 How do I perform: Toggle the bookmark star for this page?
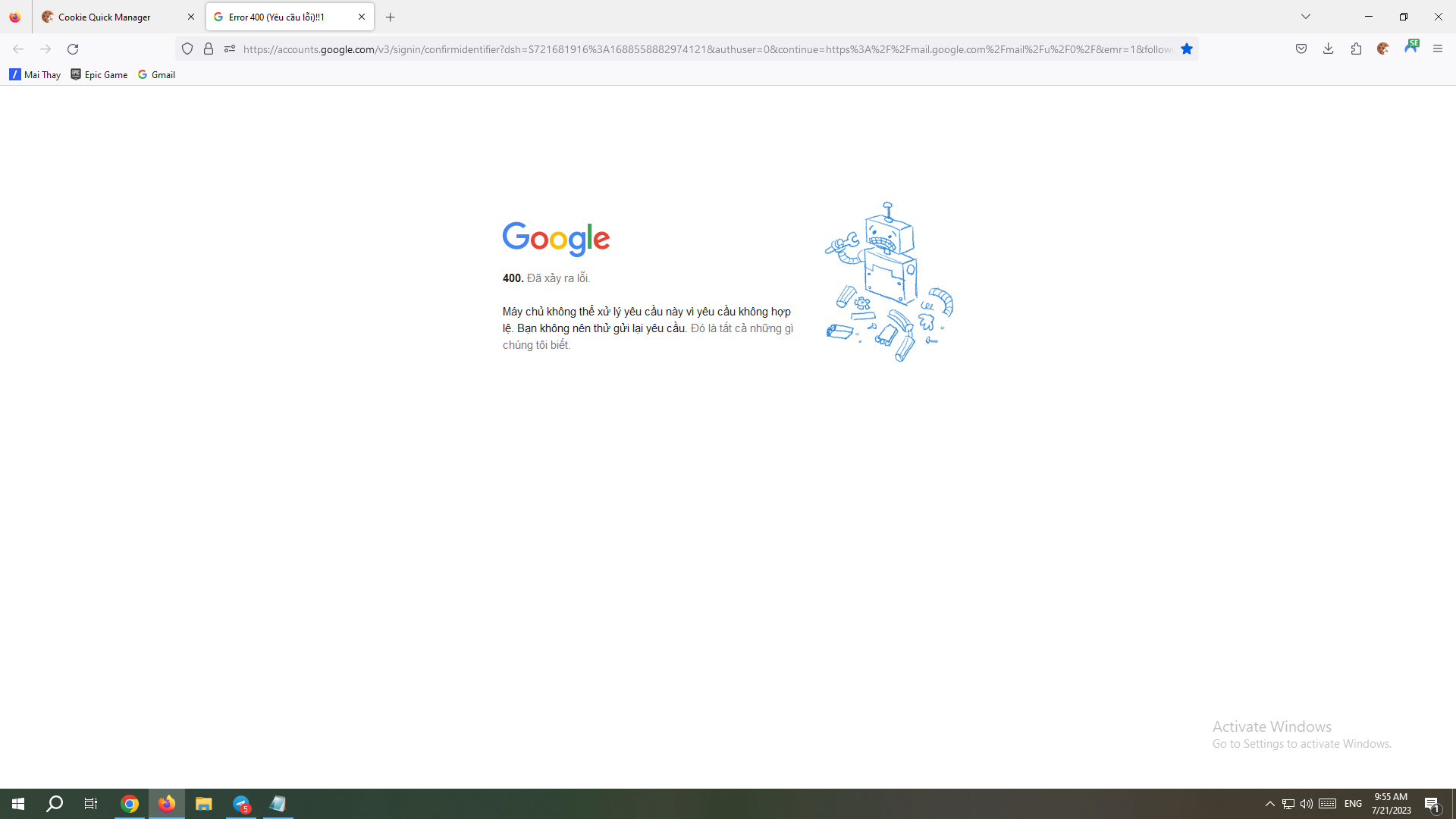coord(1187,49)
